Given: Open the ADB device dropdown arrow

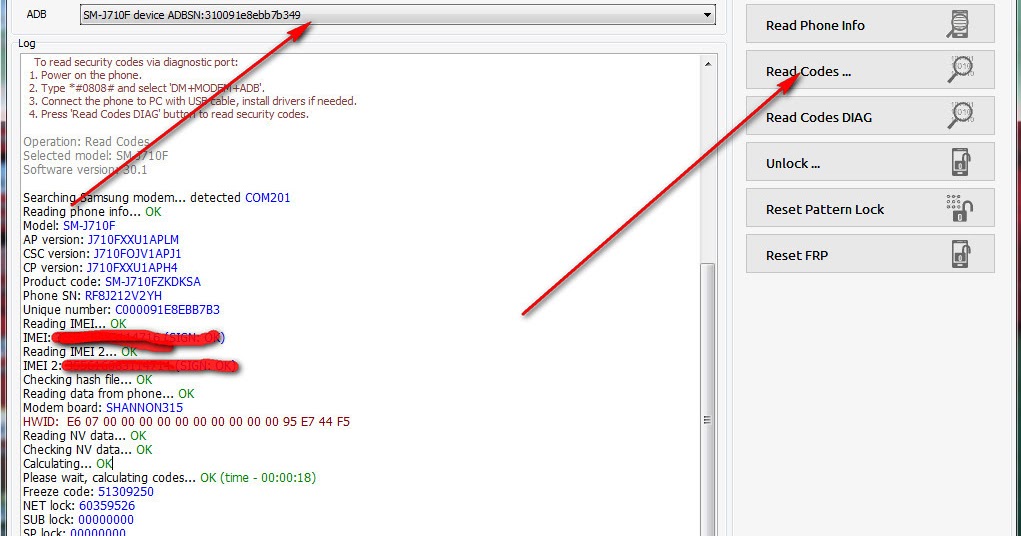Looking at the screenshot, I should (707, 15).
